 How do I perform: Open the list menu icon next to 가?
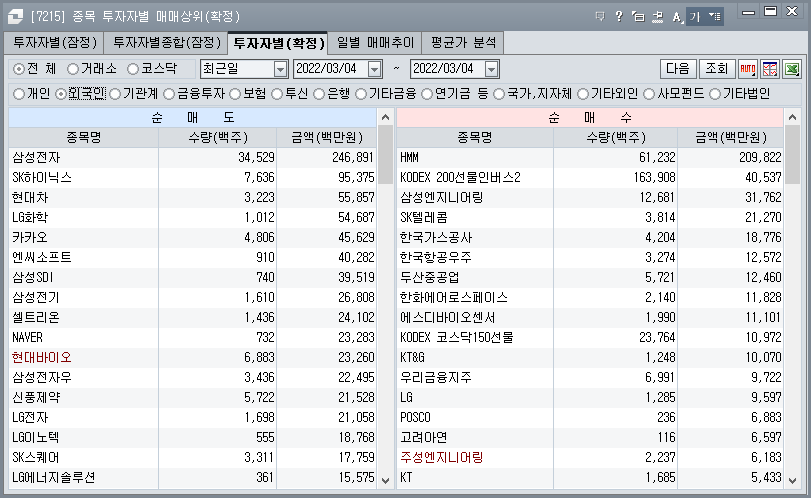(714, 17)
